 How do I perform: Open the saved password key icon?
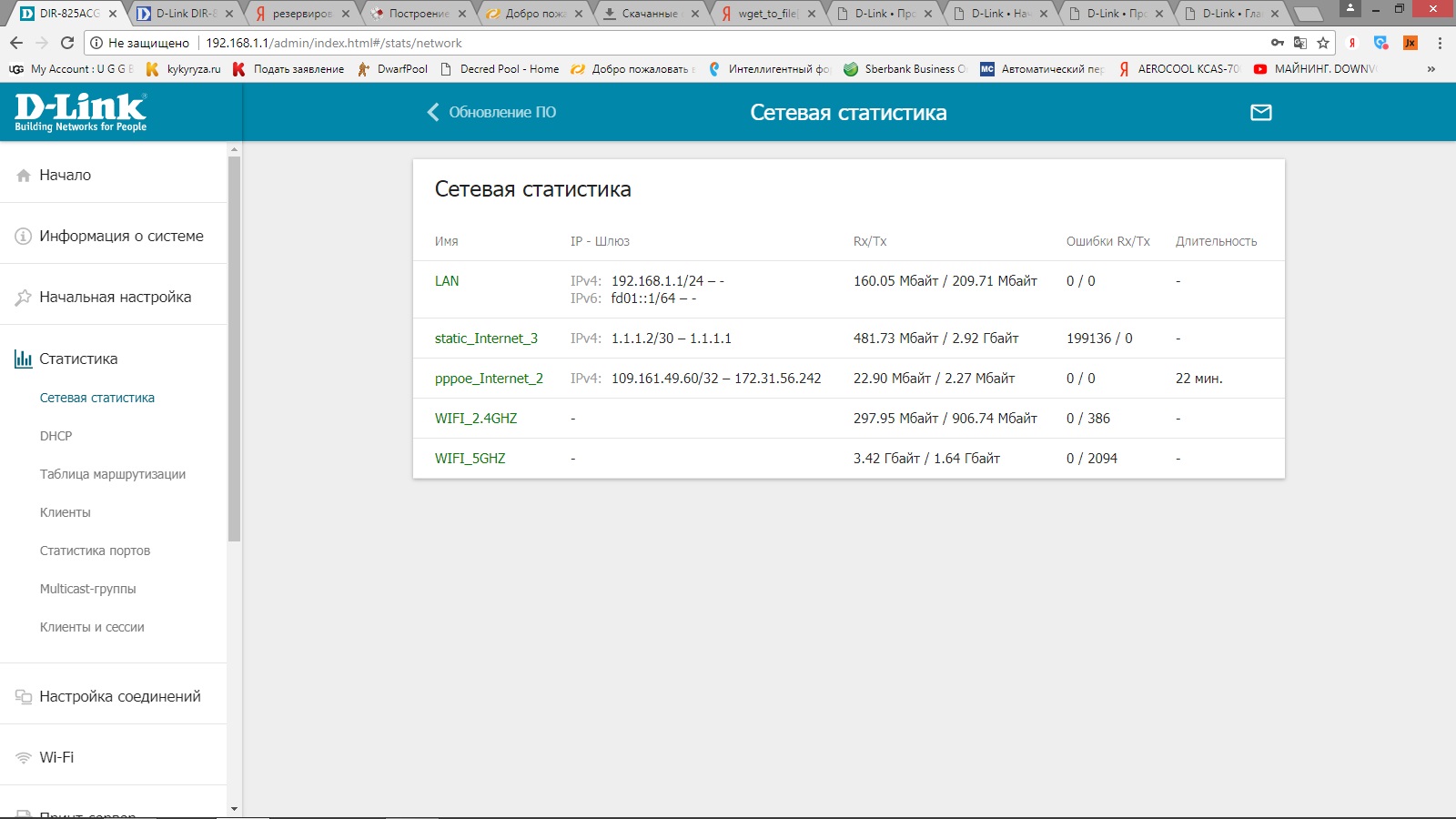click(1278, 43)
